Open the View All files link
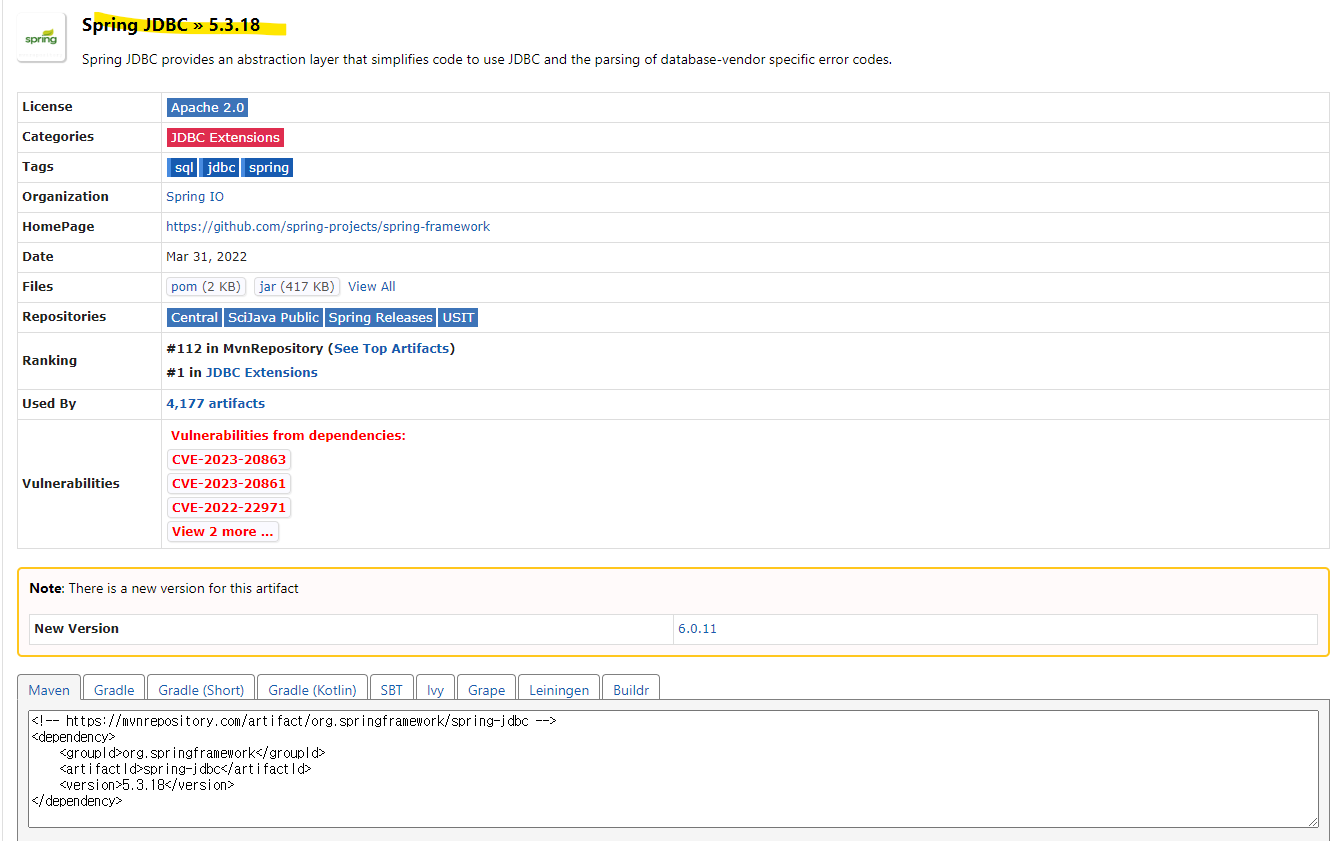 (372, 287)
